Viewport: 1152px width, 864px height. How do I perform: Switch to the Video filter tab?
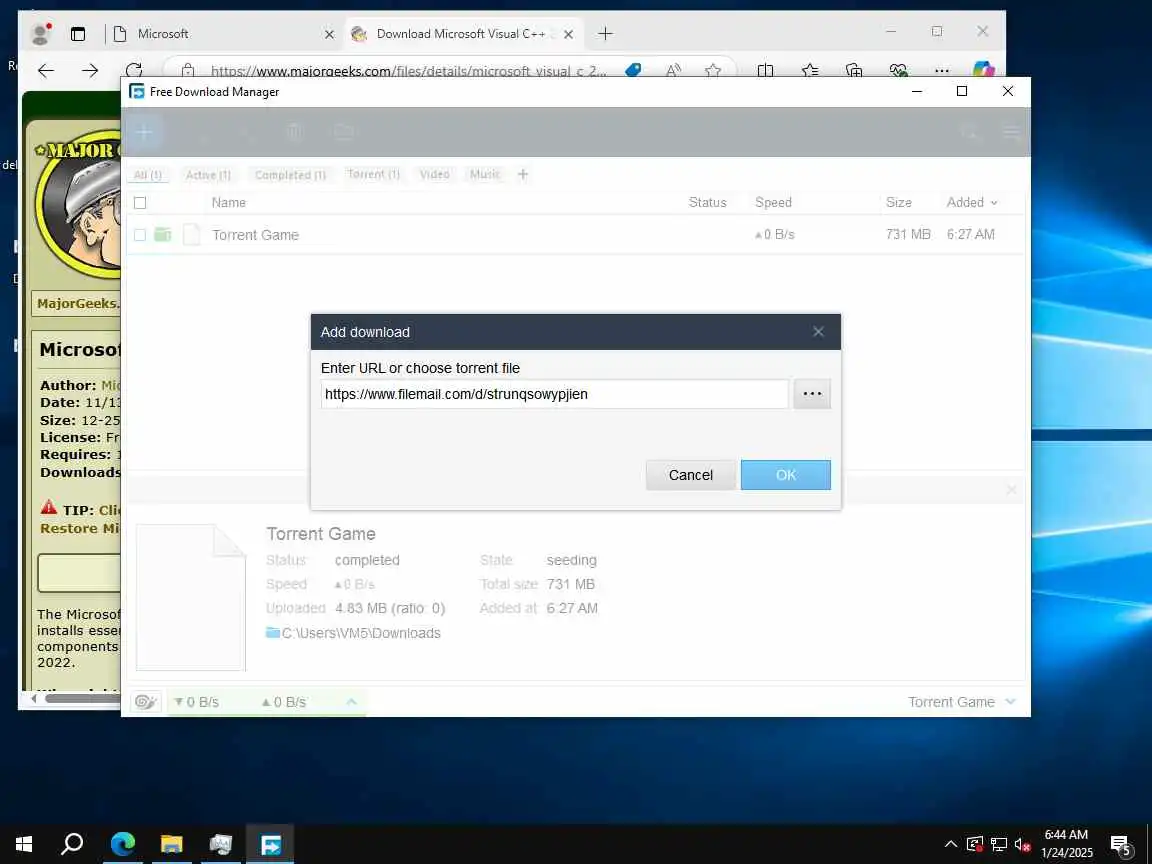[434, 174]
